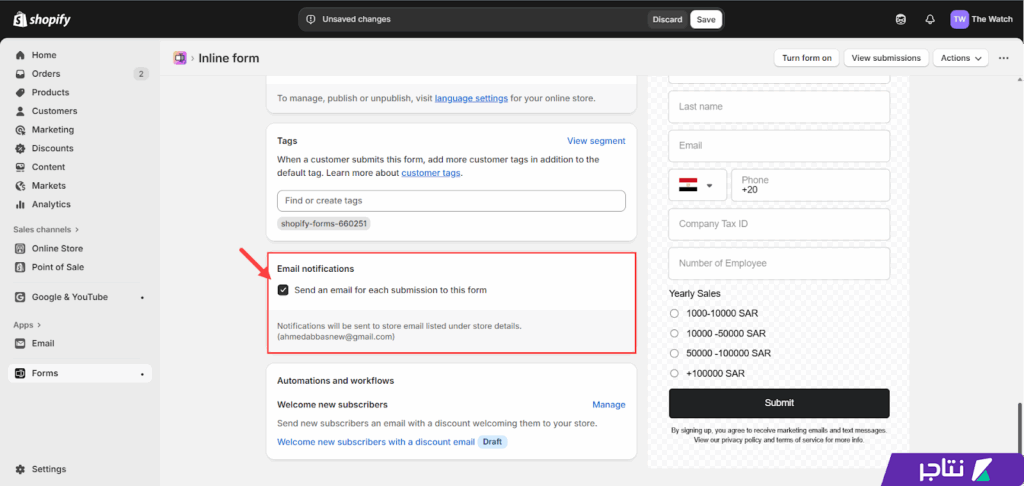This screenshot has width=1024, height=486.
Task: Go to Orders in sidebar
Action: point(46,74)
